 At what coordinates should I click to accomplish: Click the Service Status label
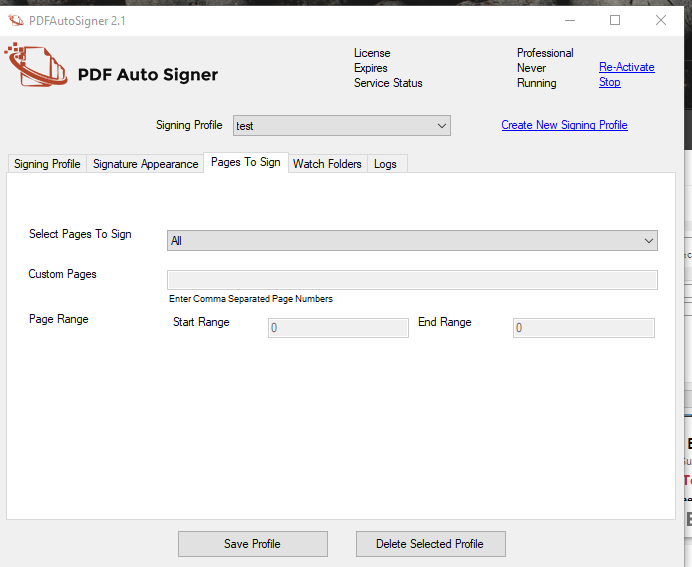pyautogui.click(x=388, y=83)
